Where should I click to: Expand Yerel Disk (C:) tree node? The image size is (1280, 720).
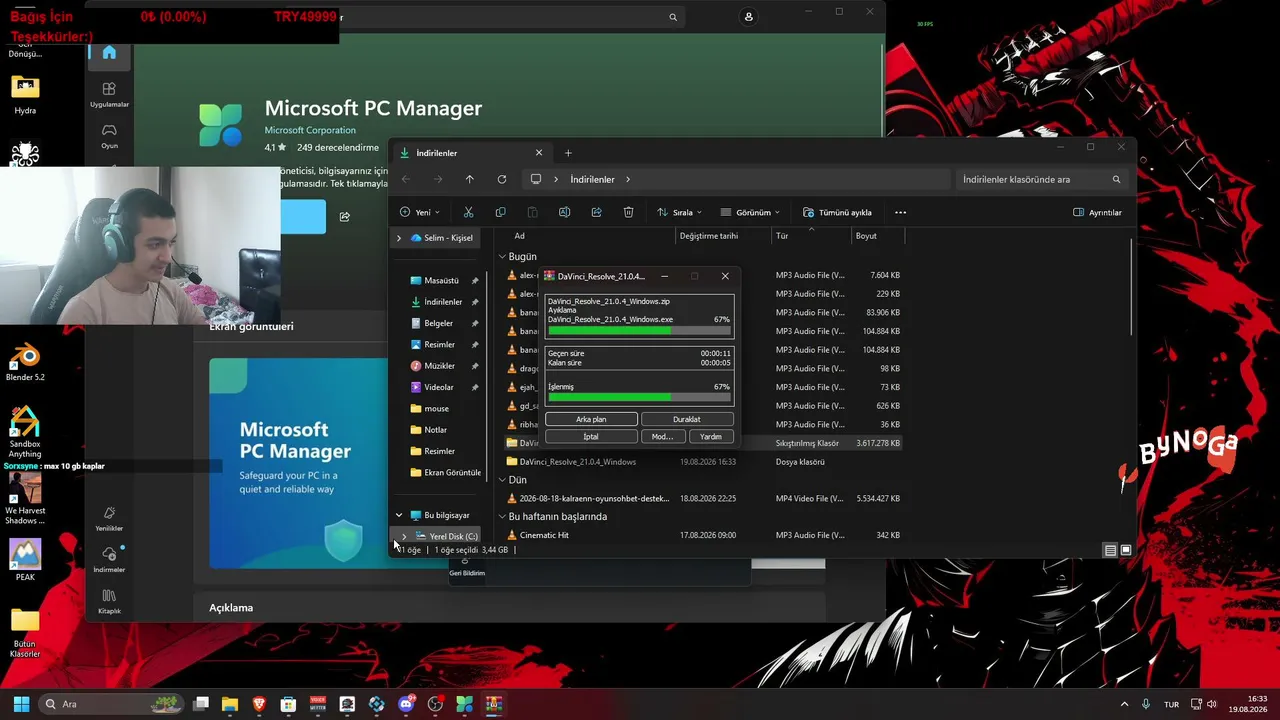tap(404, 536)
